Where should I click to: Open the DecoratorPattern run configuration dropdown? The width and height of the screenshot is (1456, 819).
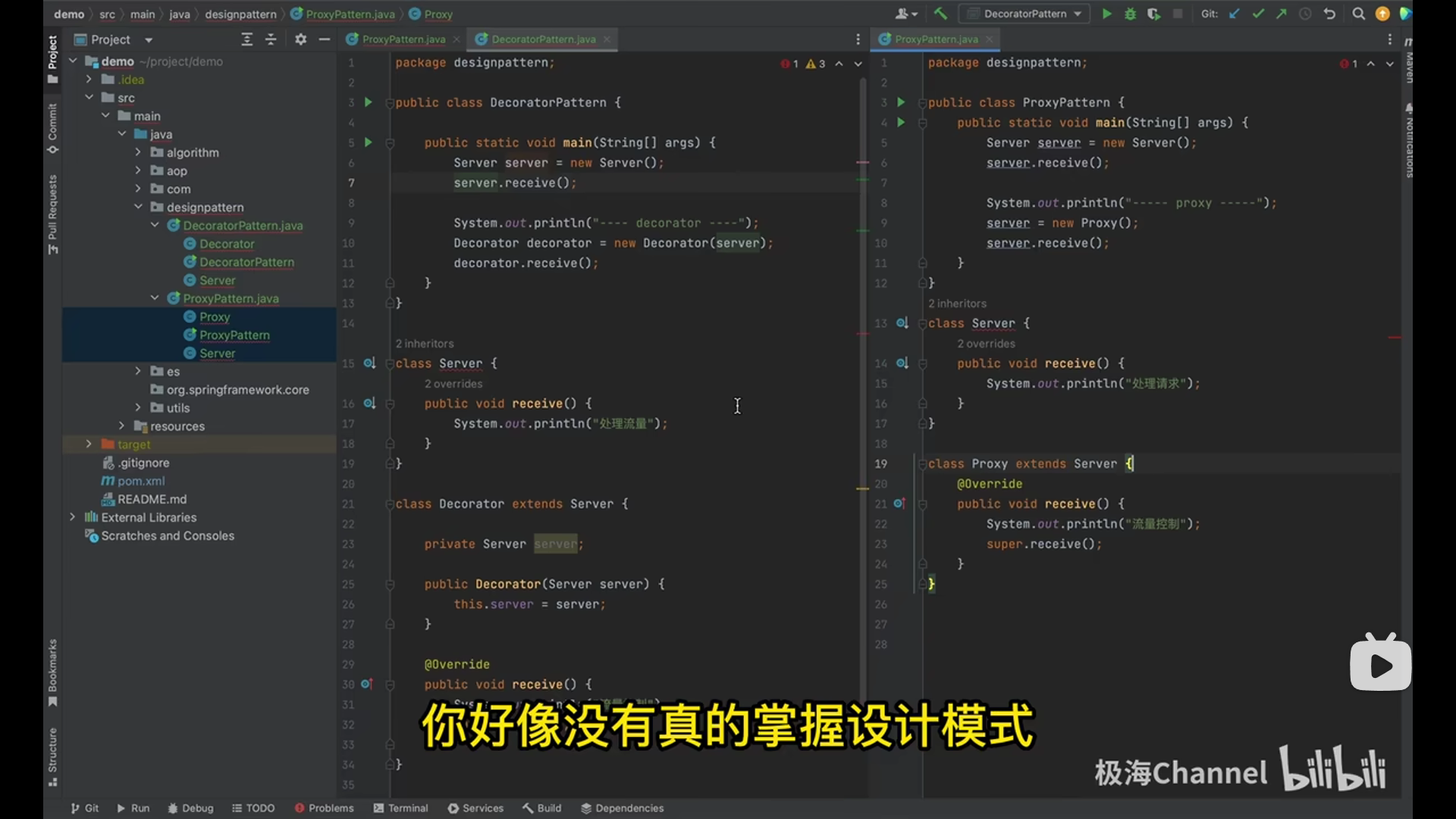tap(1025, 14)
